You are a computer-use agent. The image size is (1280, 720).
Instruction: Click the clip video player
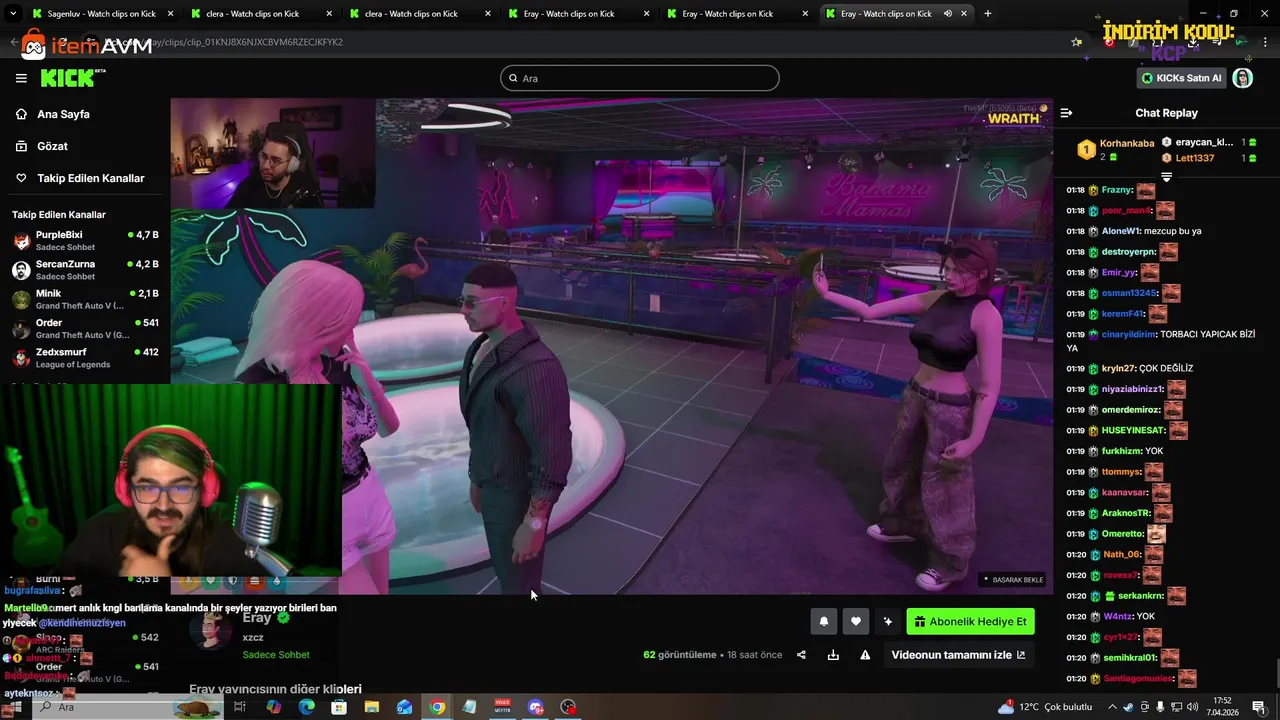(x=611, y=346)
